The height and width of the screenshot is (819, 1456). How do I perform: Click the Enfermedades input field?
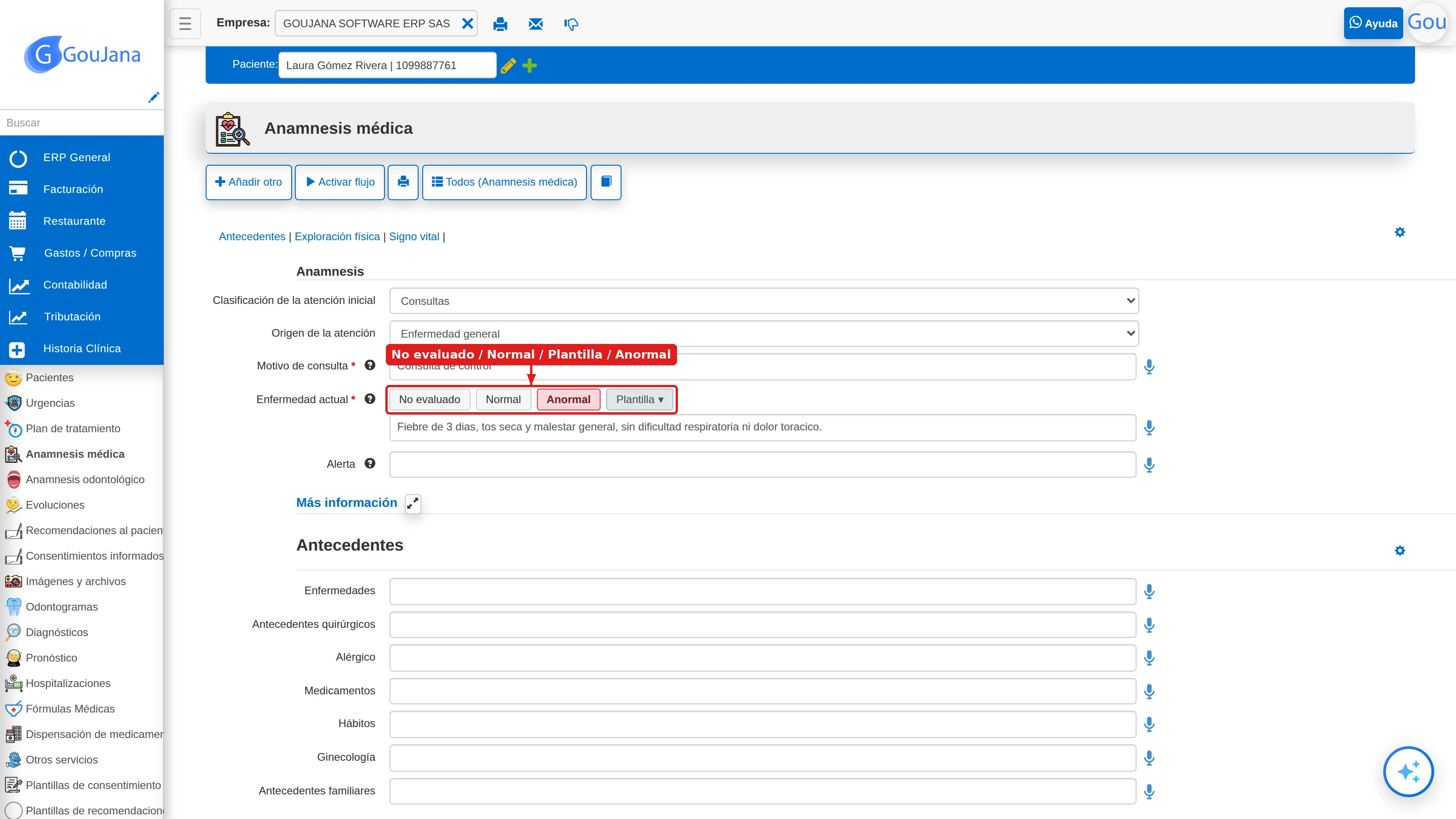pos(763,591)
